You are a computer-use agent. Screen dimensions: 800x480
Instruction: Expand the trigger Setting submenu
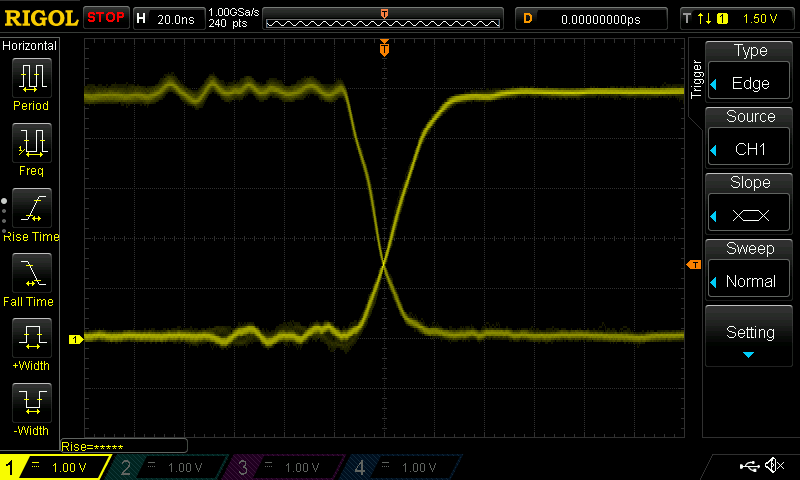point(750,338)
